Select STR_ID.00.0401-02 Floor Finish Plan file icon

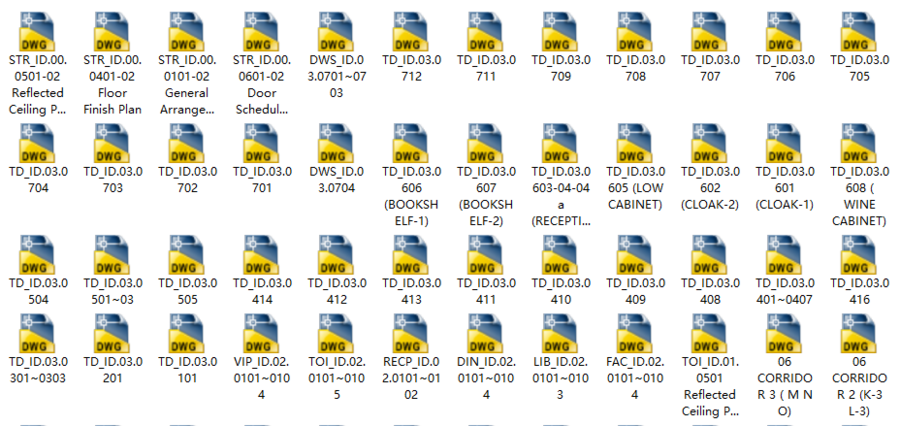[x=112, y=32]
